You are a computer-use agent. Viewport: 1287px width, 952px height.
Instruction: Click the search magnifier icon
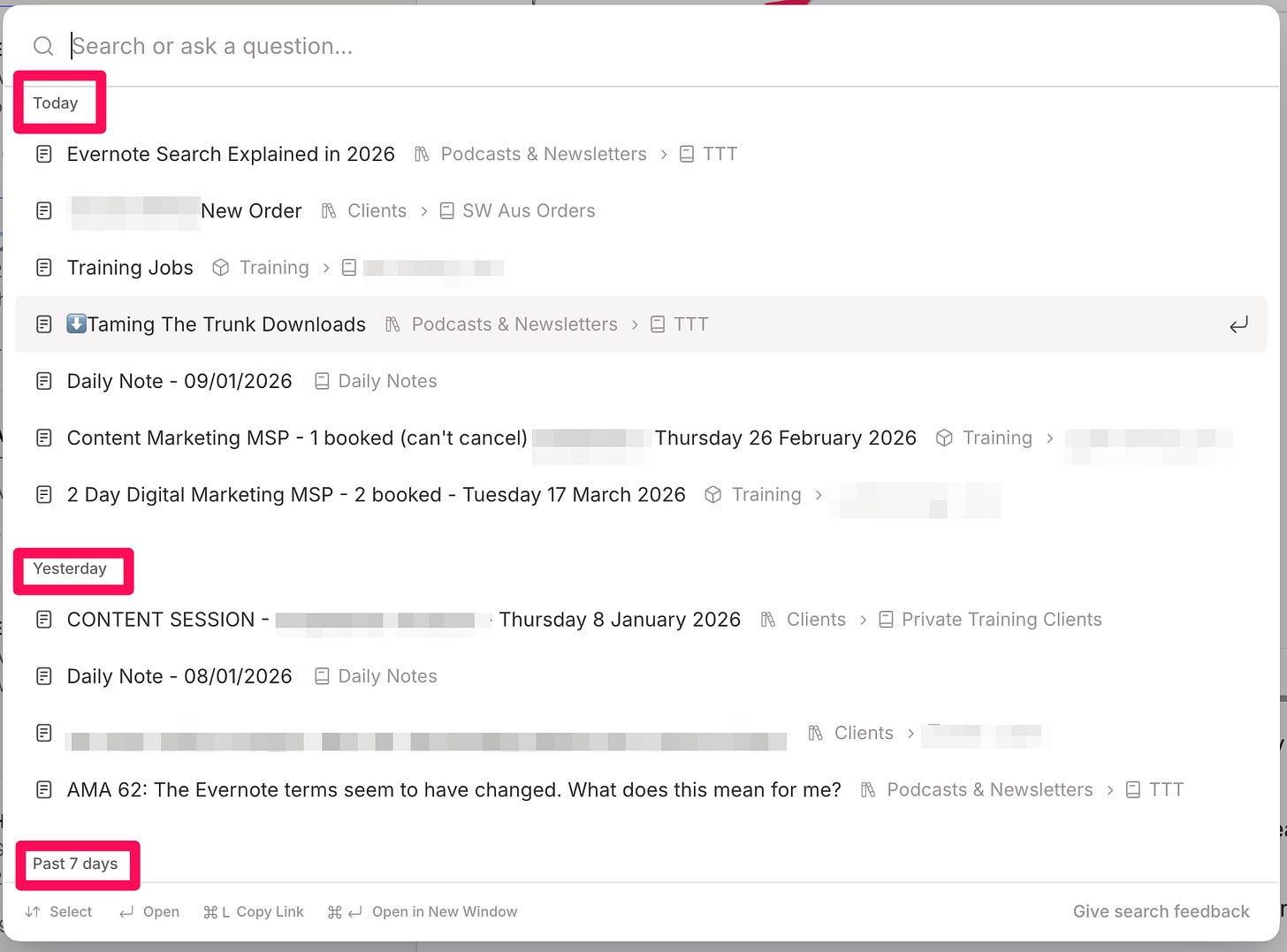42,46
